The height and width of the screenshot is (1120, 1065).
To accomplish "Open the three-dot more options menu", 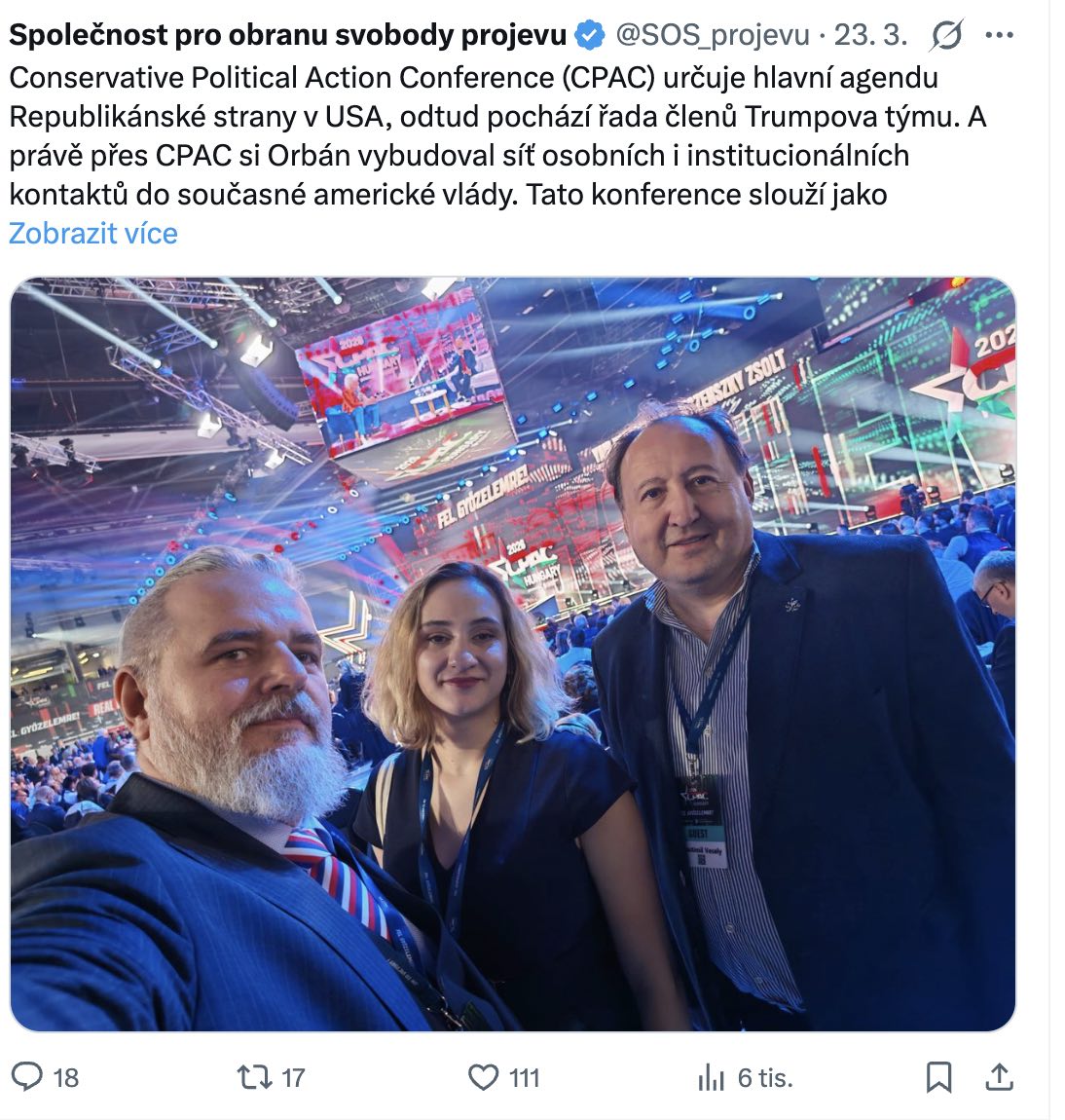I will tap(1000, 36).
